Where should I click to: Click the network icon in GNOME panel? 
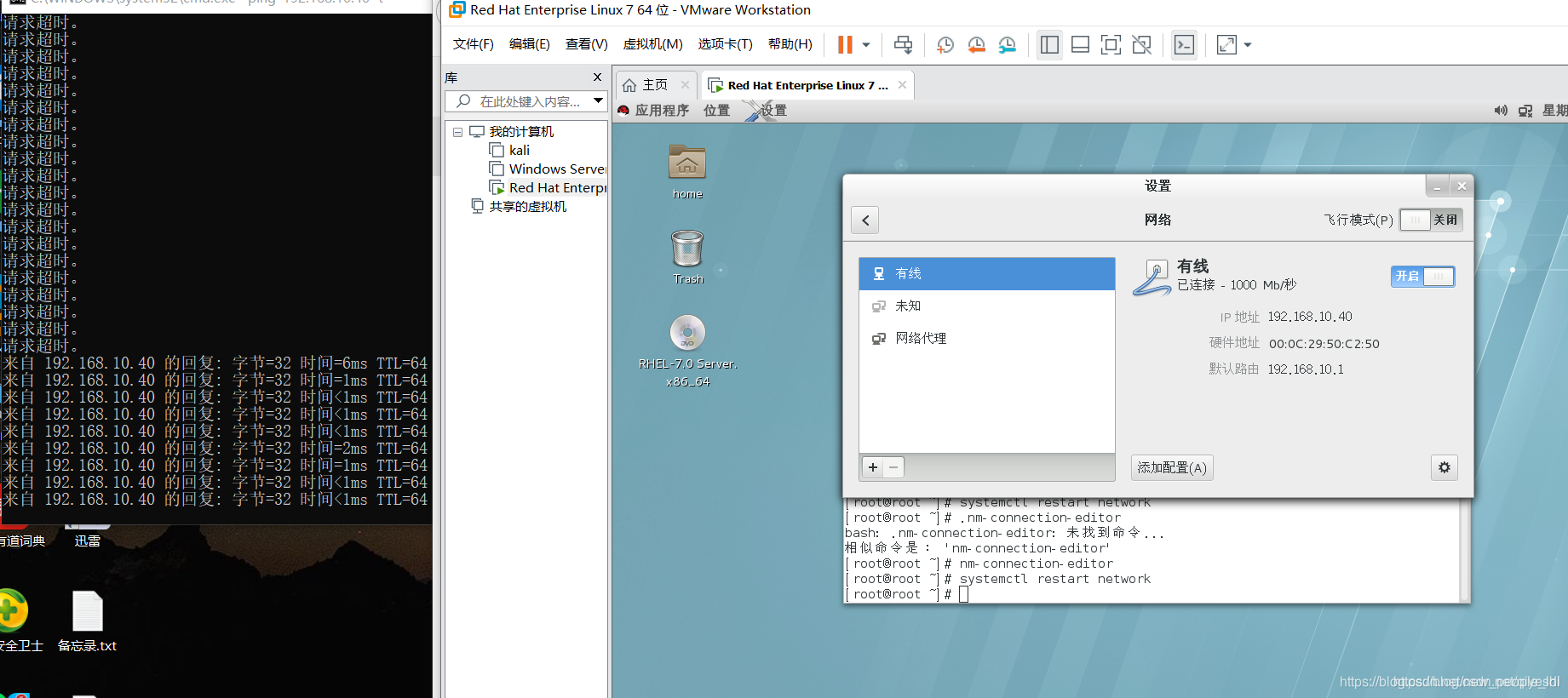coord(1525,111)
